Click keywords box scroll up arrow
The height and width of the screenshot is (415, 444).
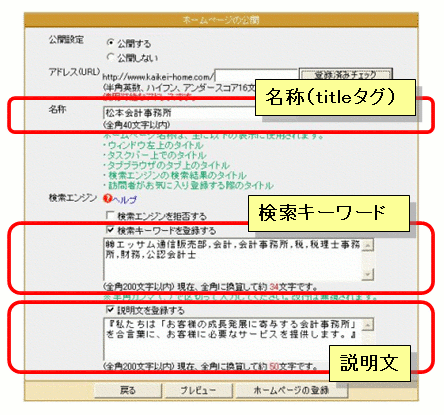(368, 245)
